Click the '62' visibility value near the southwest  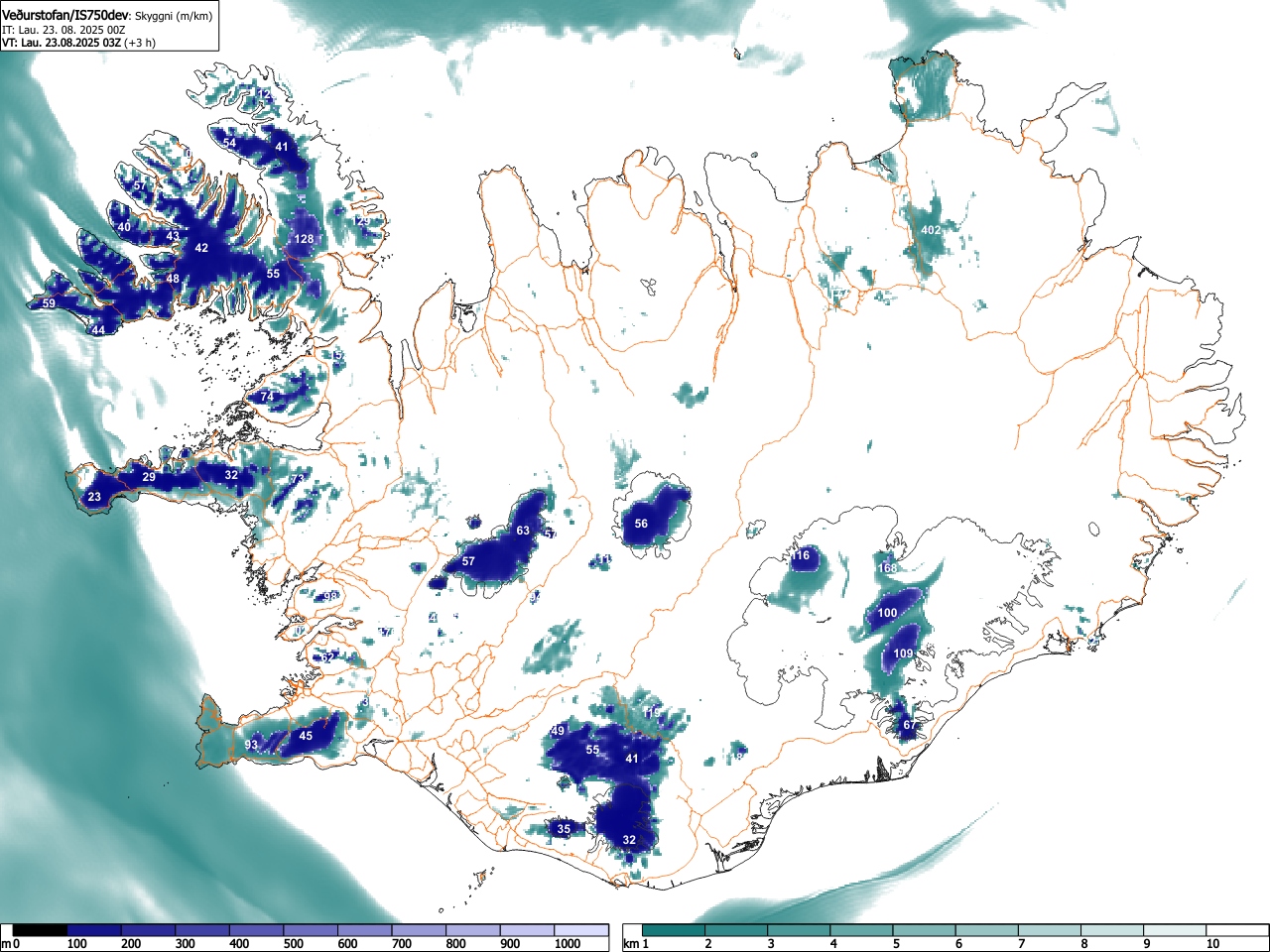coord(328,657)
